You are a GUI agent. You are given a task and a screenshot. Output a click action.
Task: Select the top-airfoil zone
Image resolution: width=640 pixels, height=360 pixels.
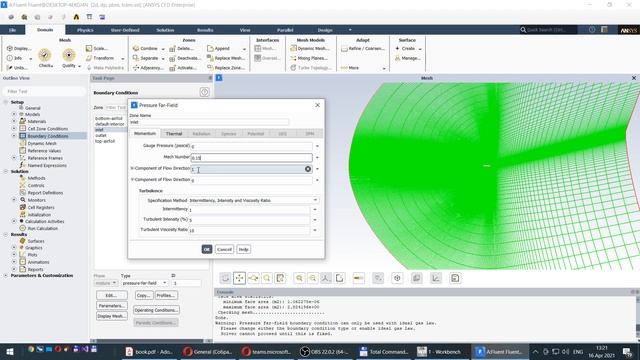point(105,141)
